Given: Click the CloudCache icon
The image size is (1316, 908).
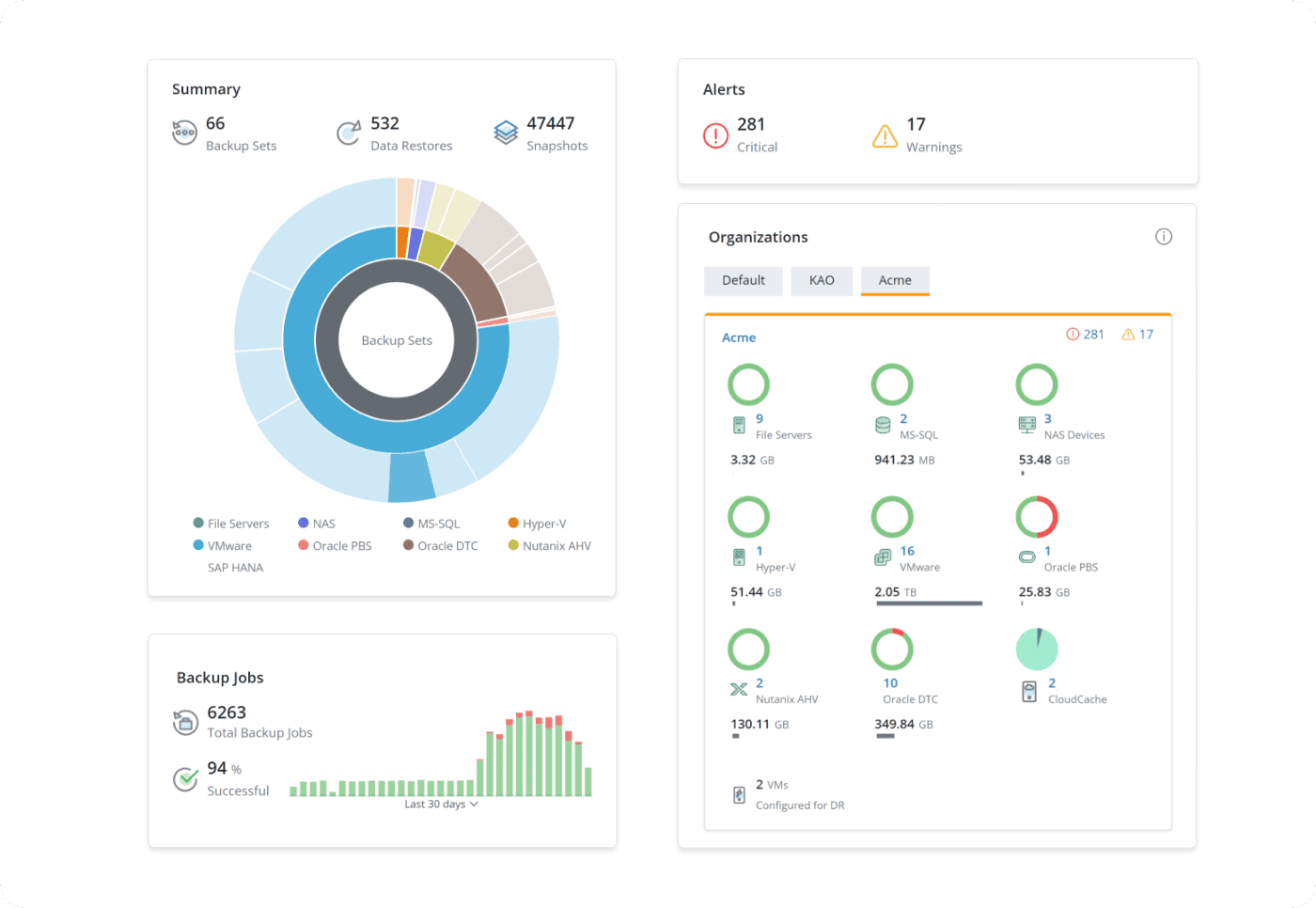Looking at the screenshot, I should click(1029, 692).
